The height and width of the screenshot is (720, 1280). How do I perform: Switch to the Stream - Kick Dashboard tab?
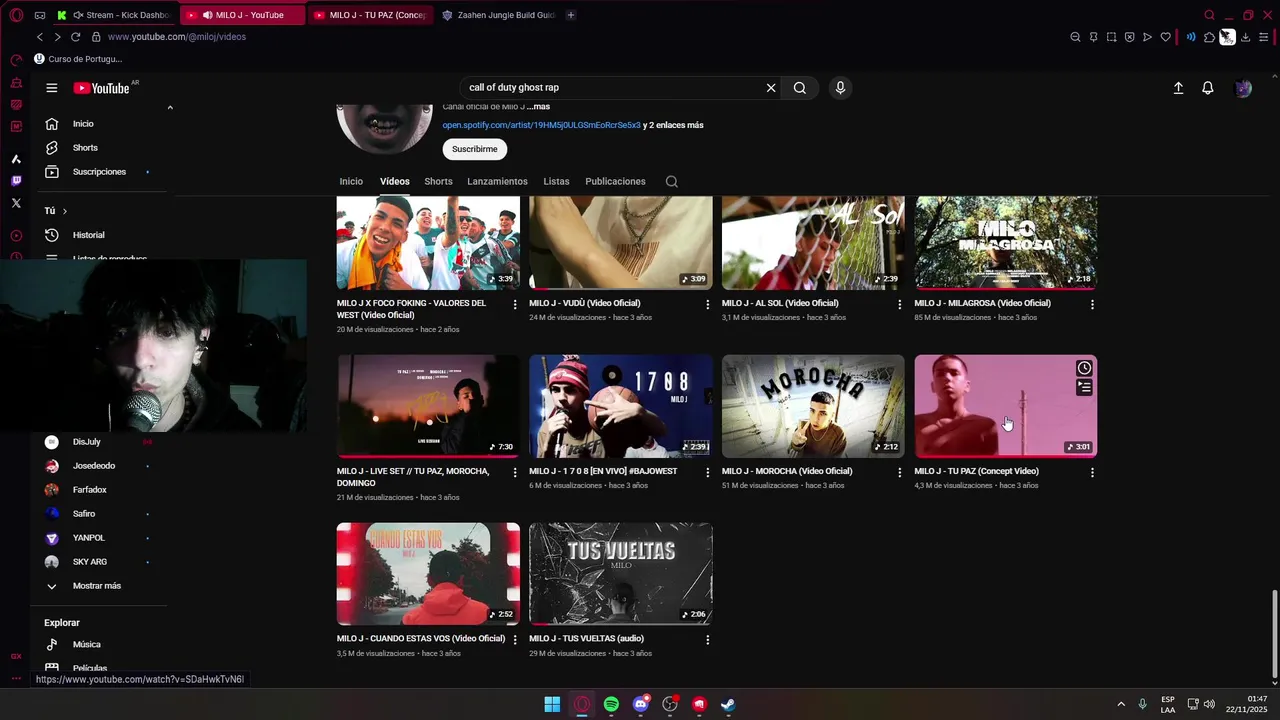click(x=117, y=15)
